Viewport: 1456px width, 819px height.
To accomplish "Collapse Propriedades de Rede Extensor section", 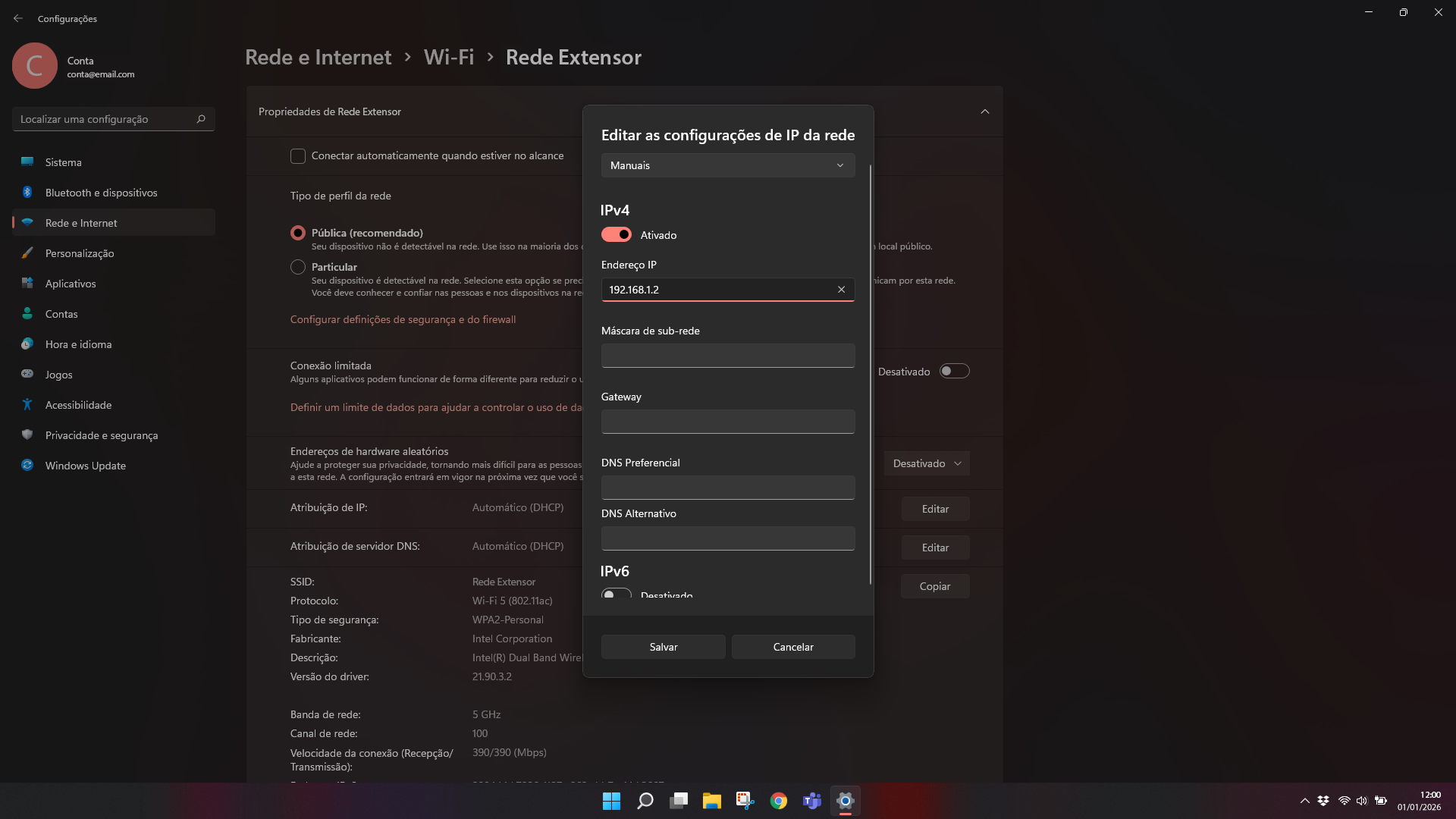I will (984, 111).
